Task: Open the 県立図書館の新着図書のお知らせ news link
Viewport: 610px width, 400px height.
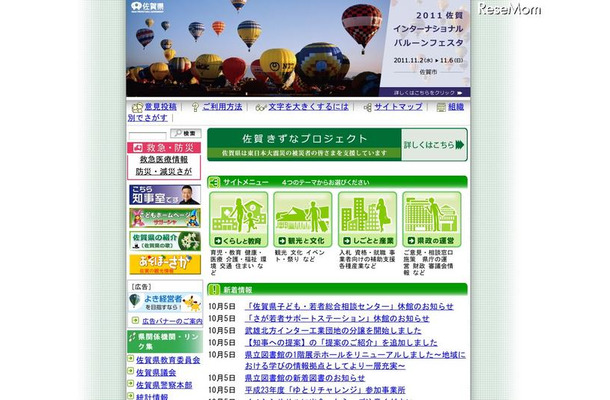Action: pyautogui.click(x=309, y=378)
